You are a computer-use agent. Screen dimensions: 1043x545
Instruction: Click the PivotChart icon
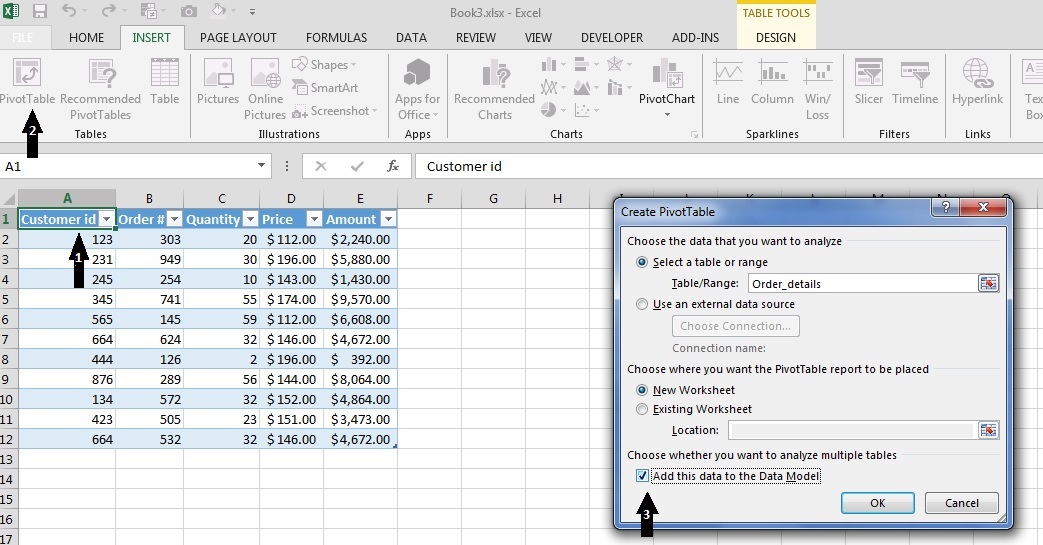667,73
